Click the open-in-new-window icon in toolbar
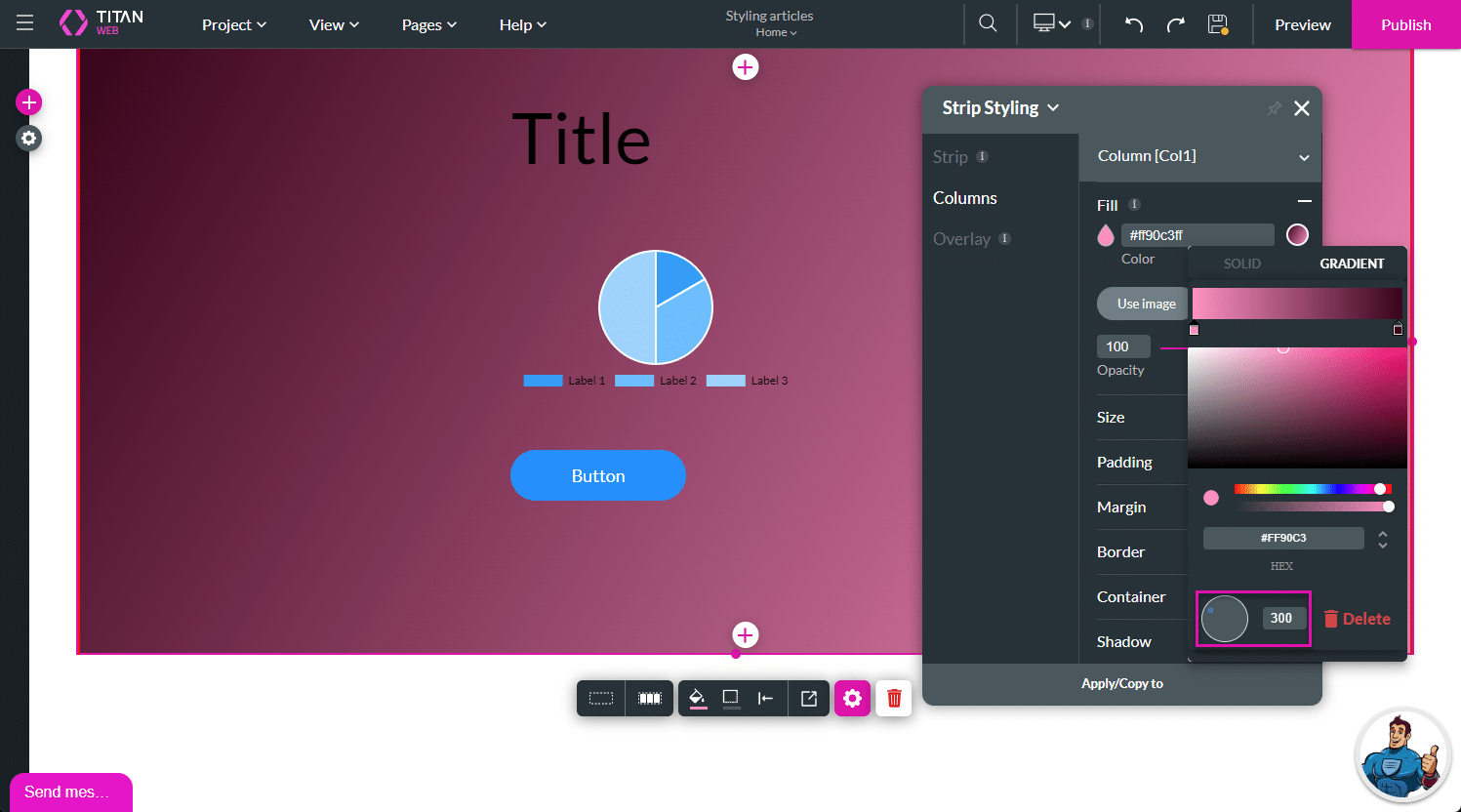Image resolution: width=1461 pixels, height=812 pixels. tap(809, 698)
